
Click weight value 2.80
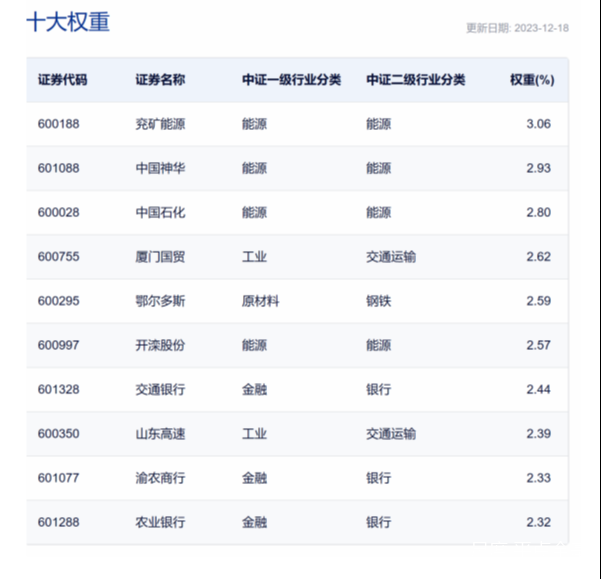538,212
